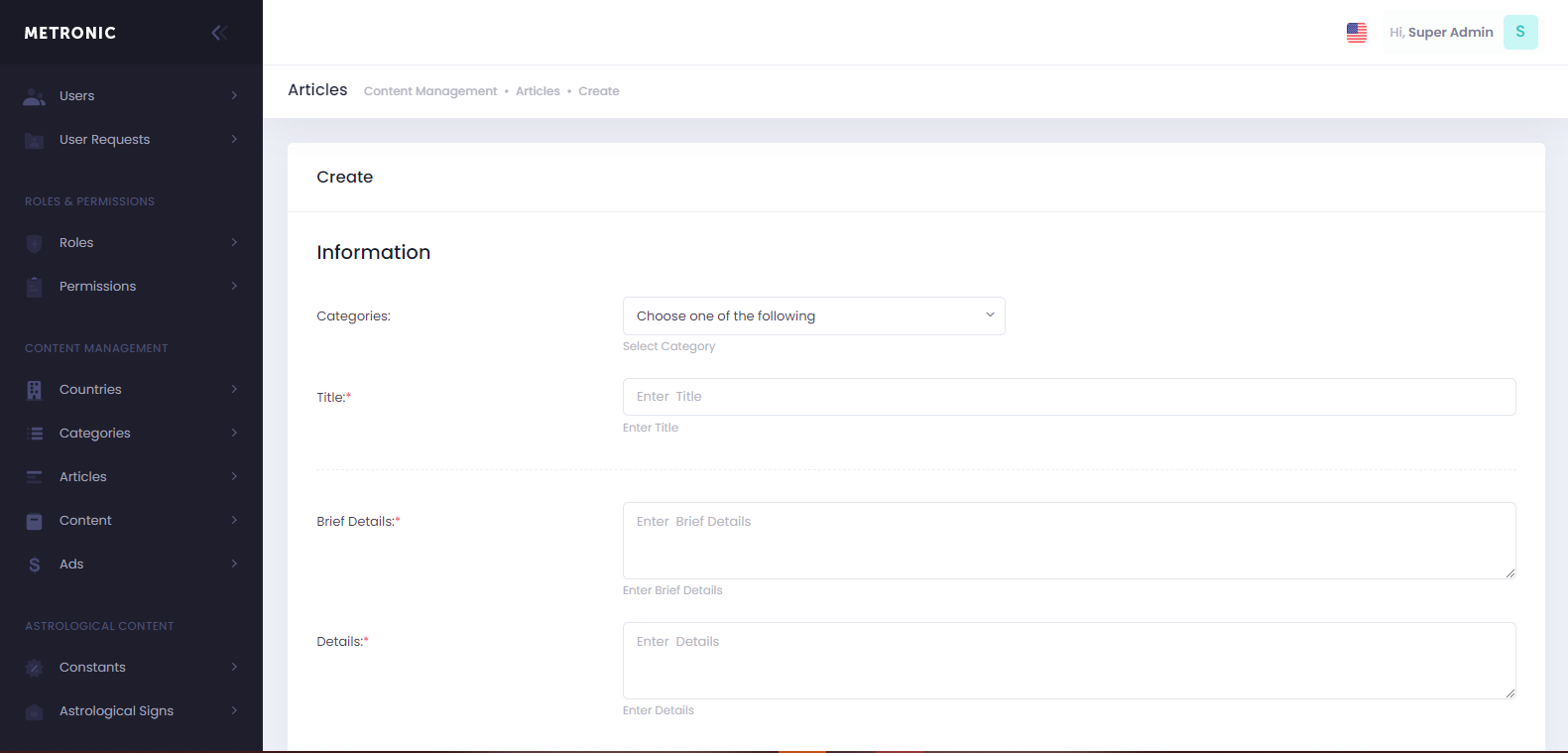The image size is (1568, 753).
Task: Click the Users people icon in sidebar
Action: (35, 96)
